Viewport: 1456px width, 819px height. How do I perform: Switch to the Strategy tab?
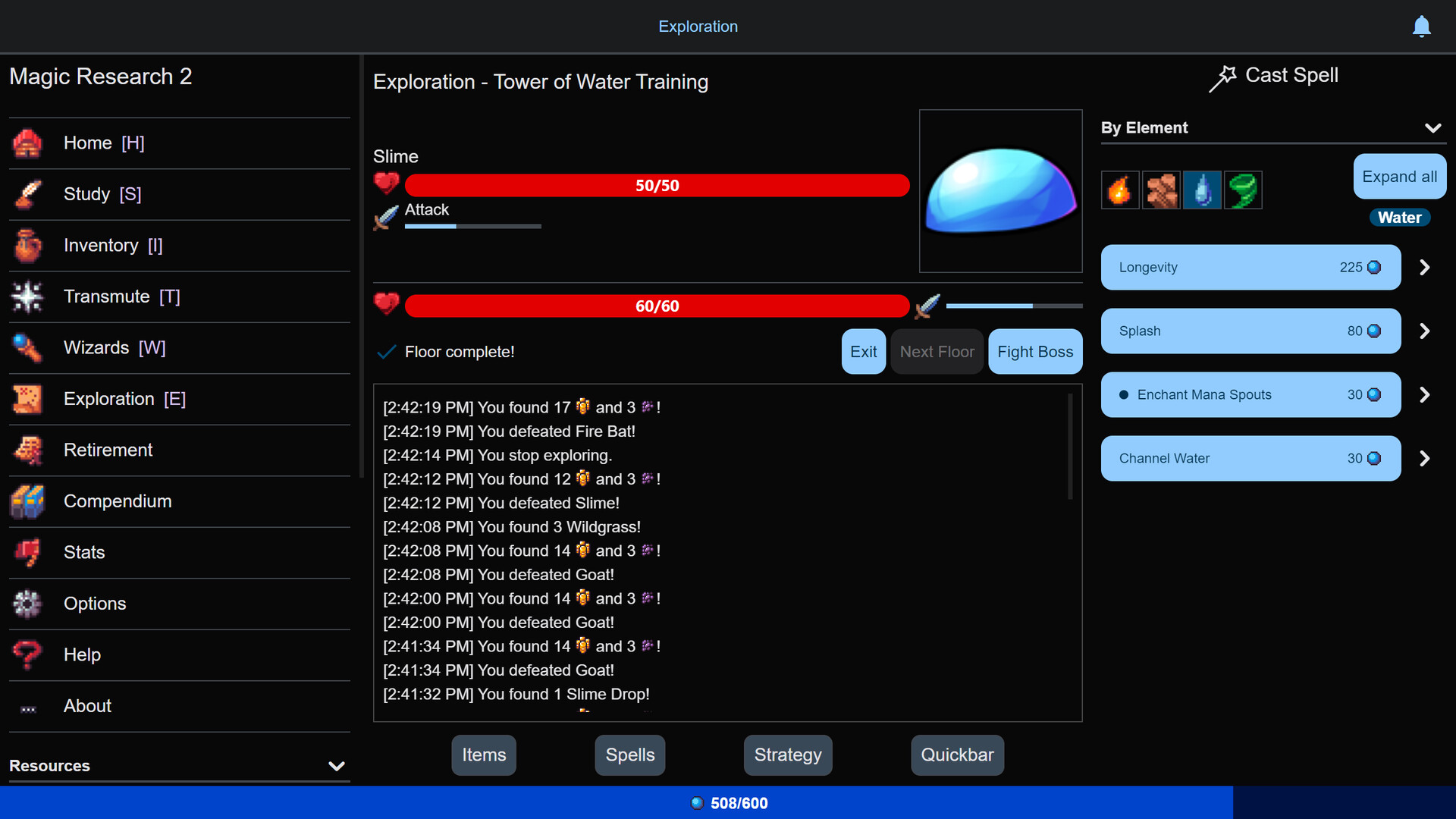(x=788, y=754)
